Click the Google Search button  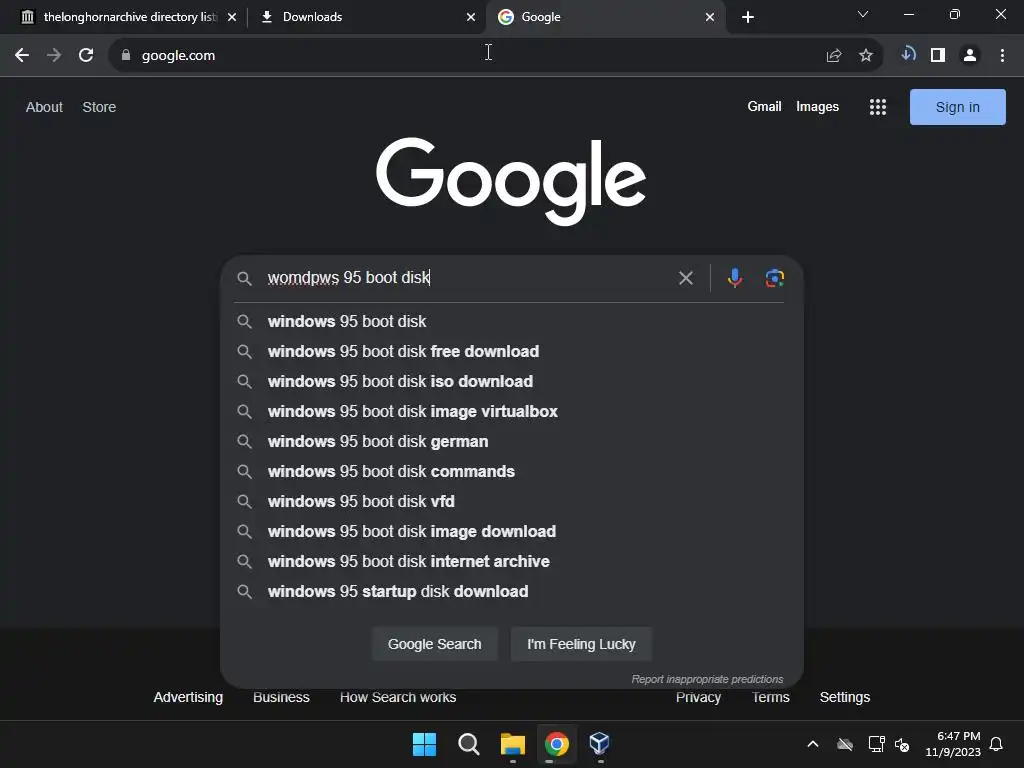click(435, 644)
